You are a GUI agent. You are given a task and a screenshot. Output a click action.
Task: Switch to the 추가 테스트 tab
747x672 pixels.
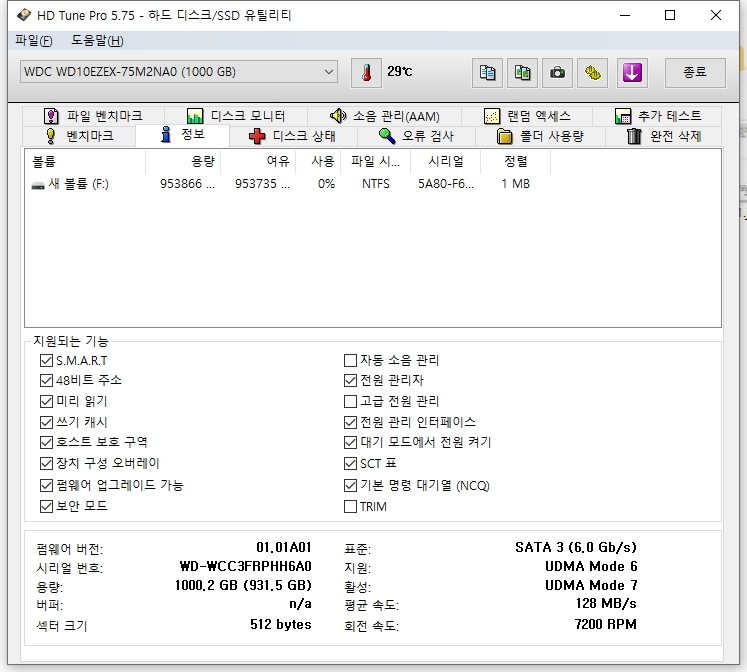(657, 116)
